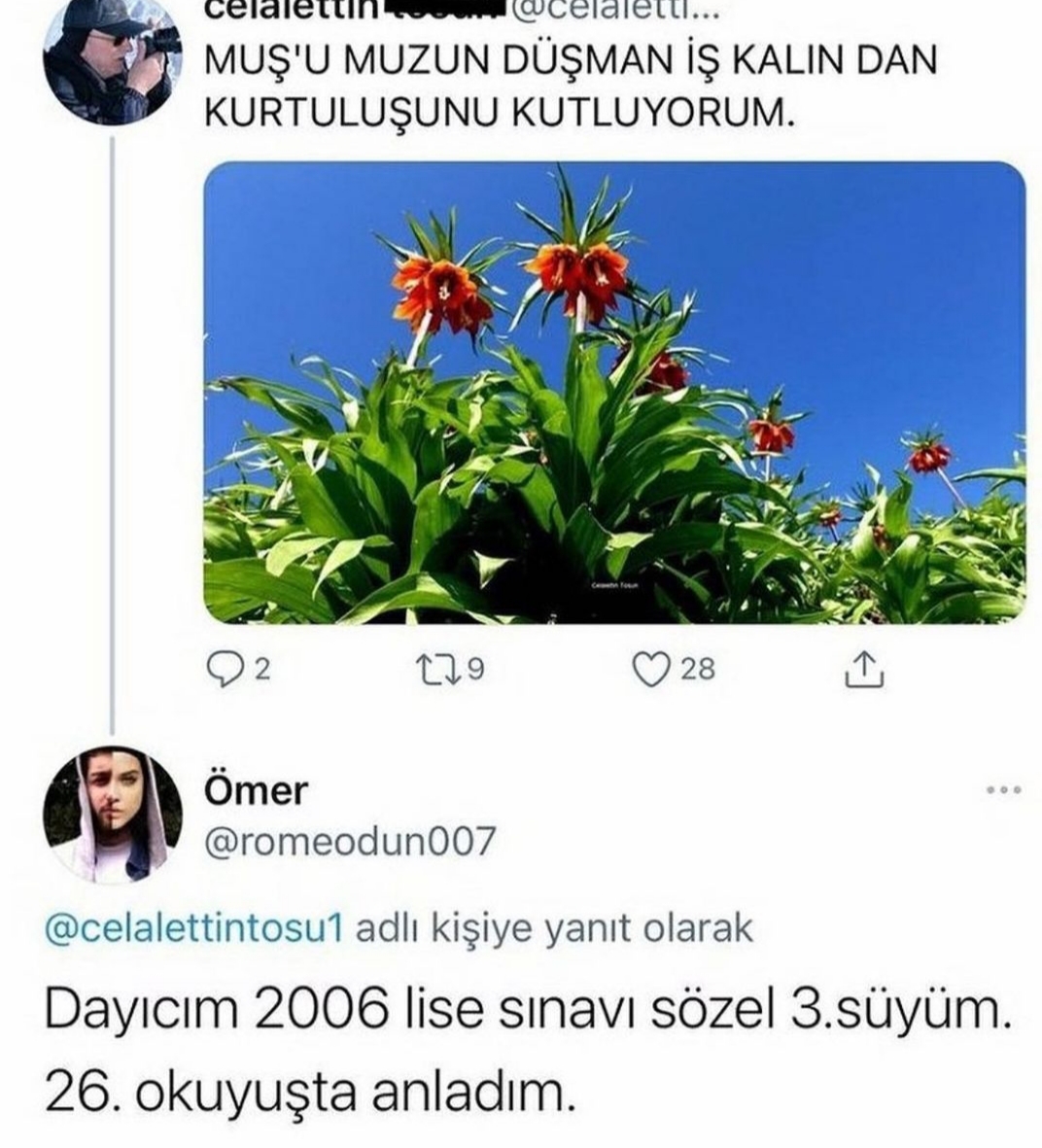1042x1148 pixels.
Task: Click the 'adlı kişiye yanıt olarak' text
Action: (x=554, y=928)
